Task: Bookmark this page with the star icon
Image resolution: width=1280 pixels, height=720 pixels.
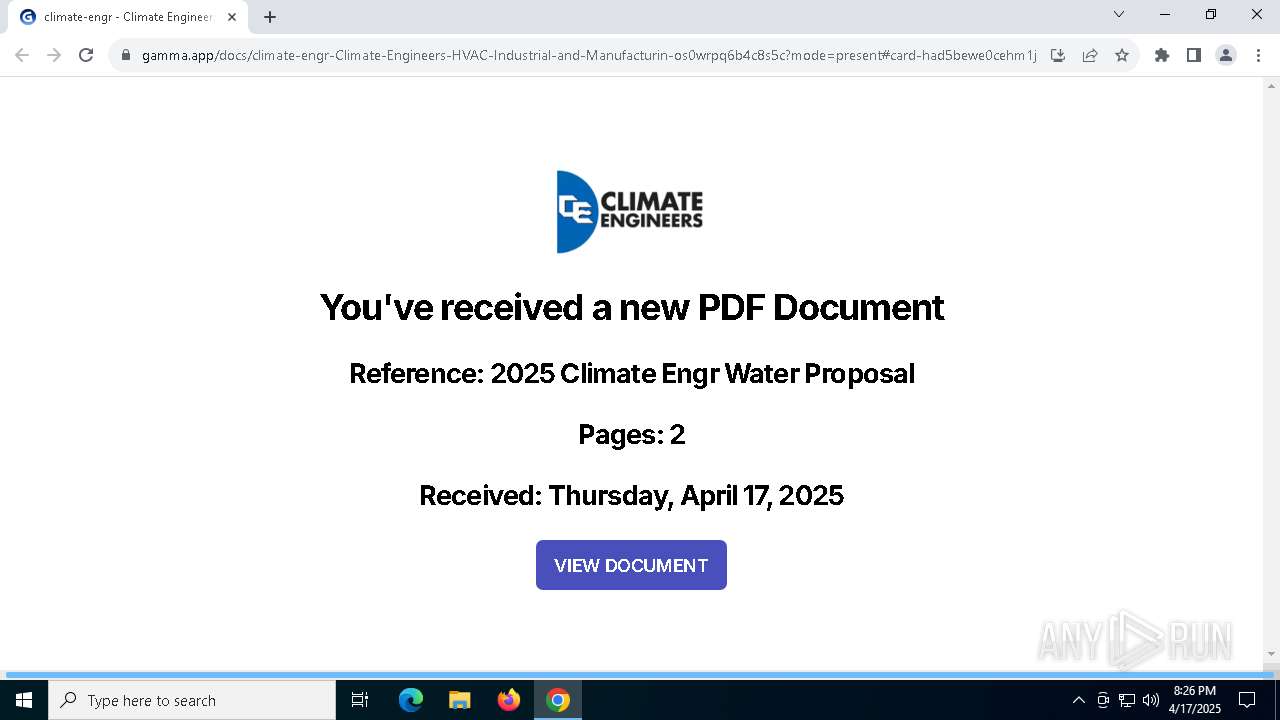Action: click(x=1122, y=55)
